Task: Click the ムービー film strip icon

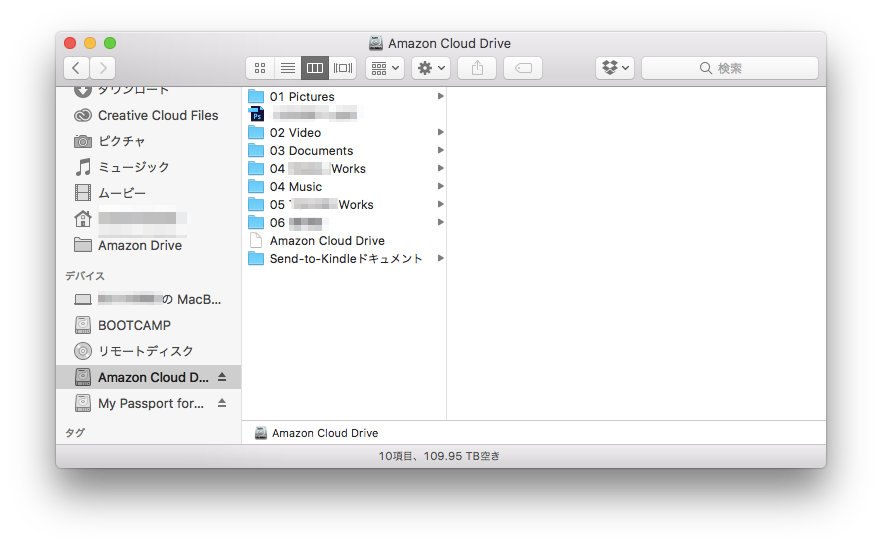Action: (83, 193)
